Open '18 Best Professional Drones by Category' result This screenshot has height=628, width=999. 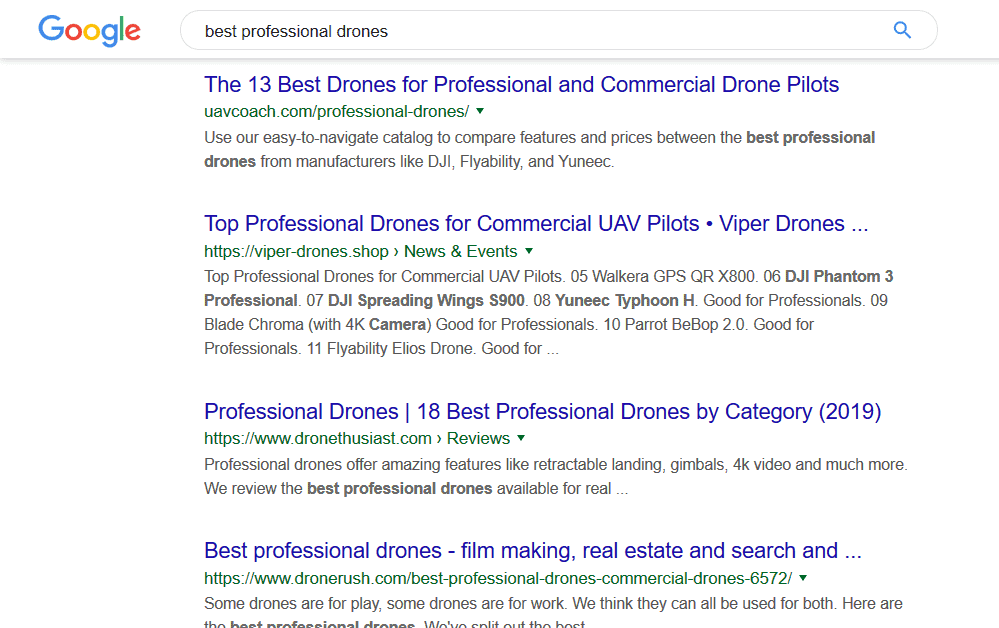point(542,411)
